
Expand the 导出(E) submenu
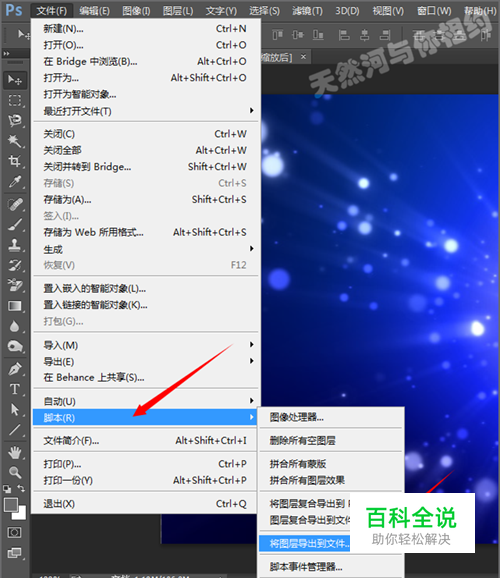click(x=145, y=361)
